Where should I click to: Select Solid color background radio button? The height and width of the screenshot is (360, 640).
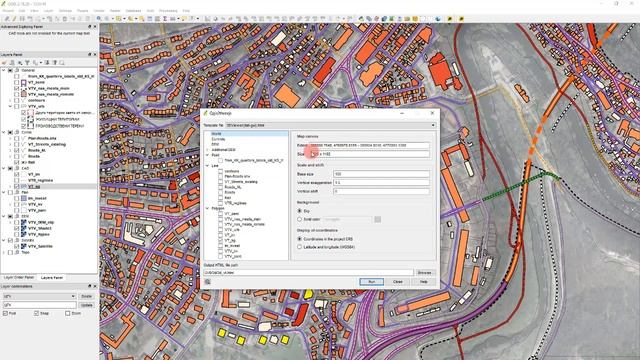click(x=300, y=219)
